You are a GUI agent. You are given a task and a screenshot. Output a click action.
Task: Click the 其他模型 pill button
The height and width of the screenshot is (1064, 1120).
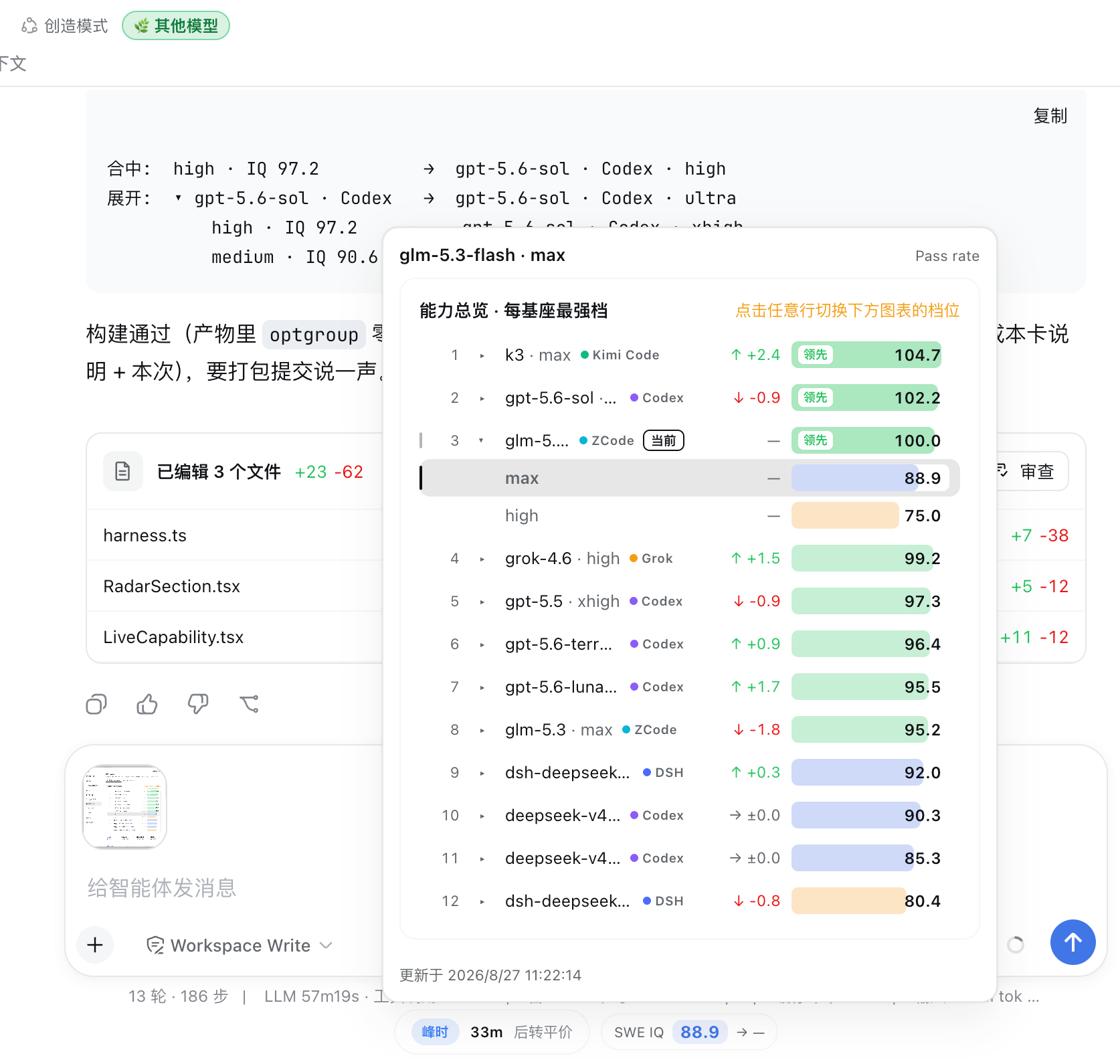176,25
